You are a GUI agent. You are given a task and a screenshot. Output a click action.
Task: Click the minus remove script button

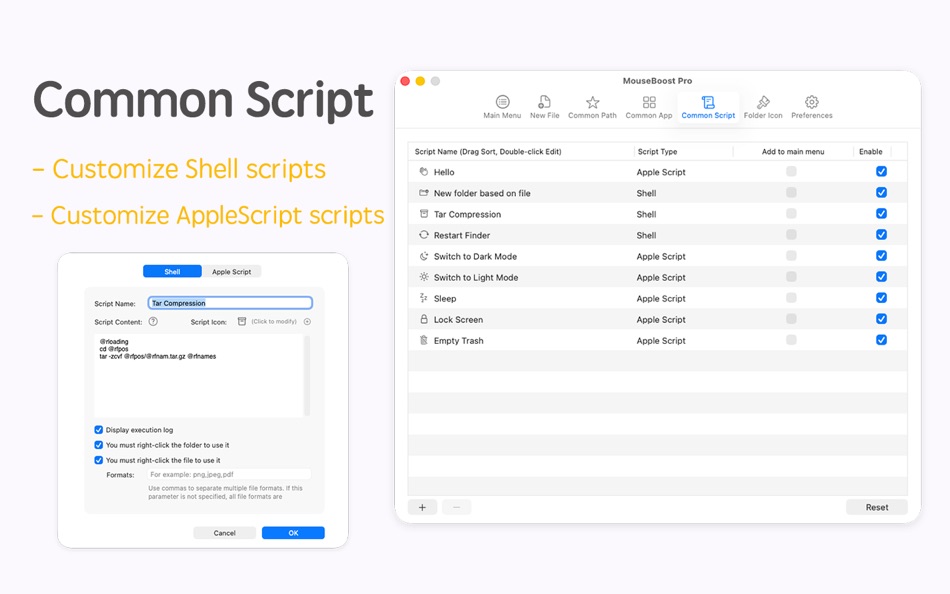[457, 507]
